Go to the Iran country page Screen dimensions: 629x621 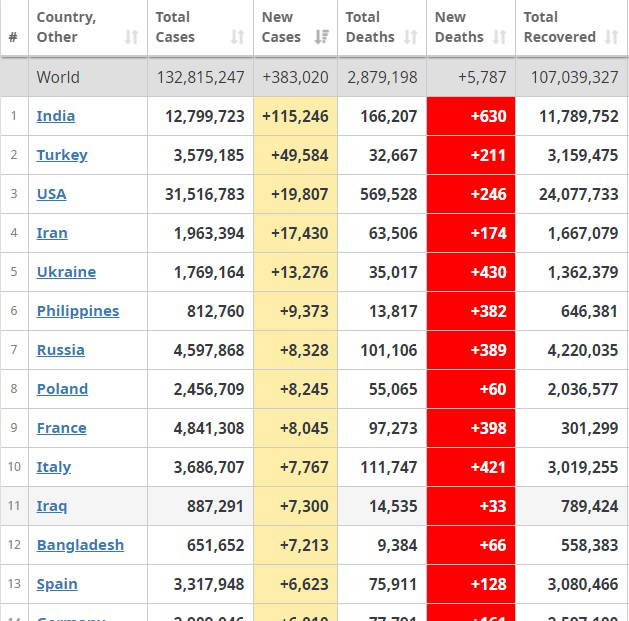[x=52, y=233]
